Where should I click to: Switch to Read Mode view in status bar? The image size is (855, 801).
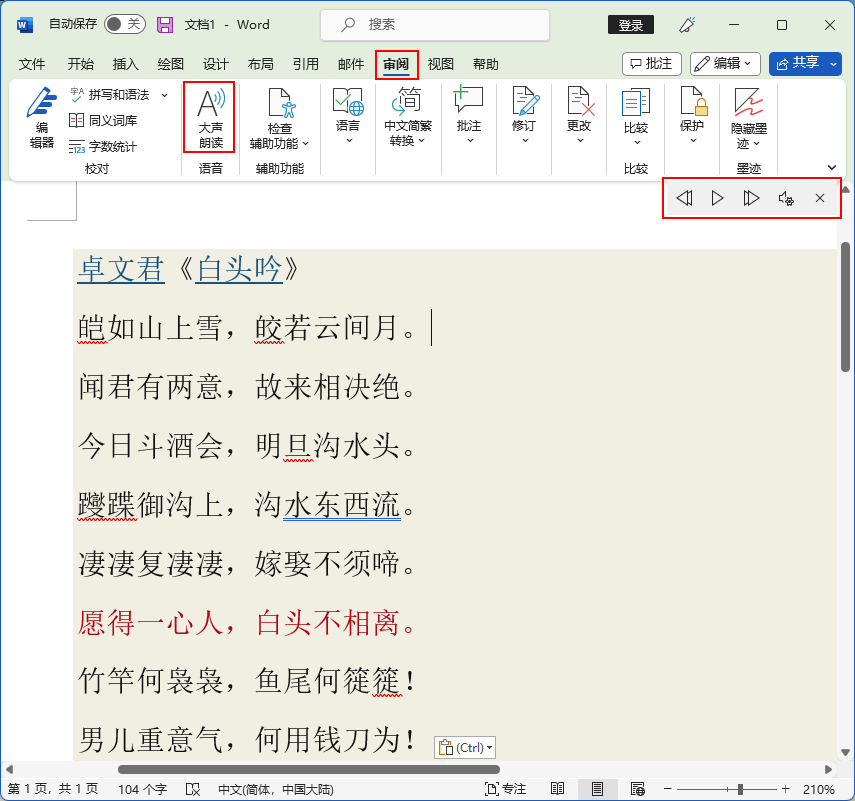[x=558, y=788]
